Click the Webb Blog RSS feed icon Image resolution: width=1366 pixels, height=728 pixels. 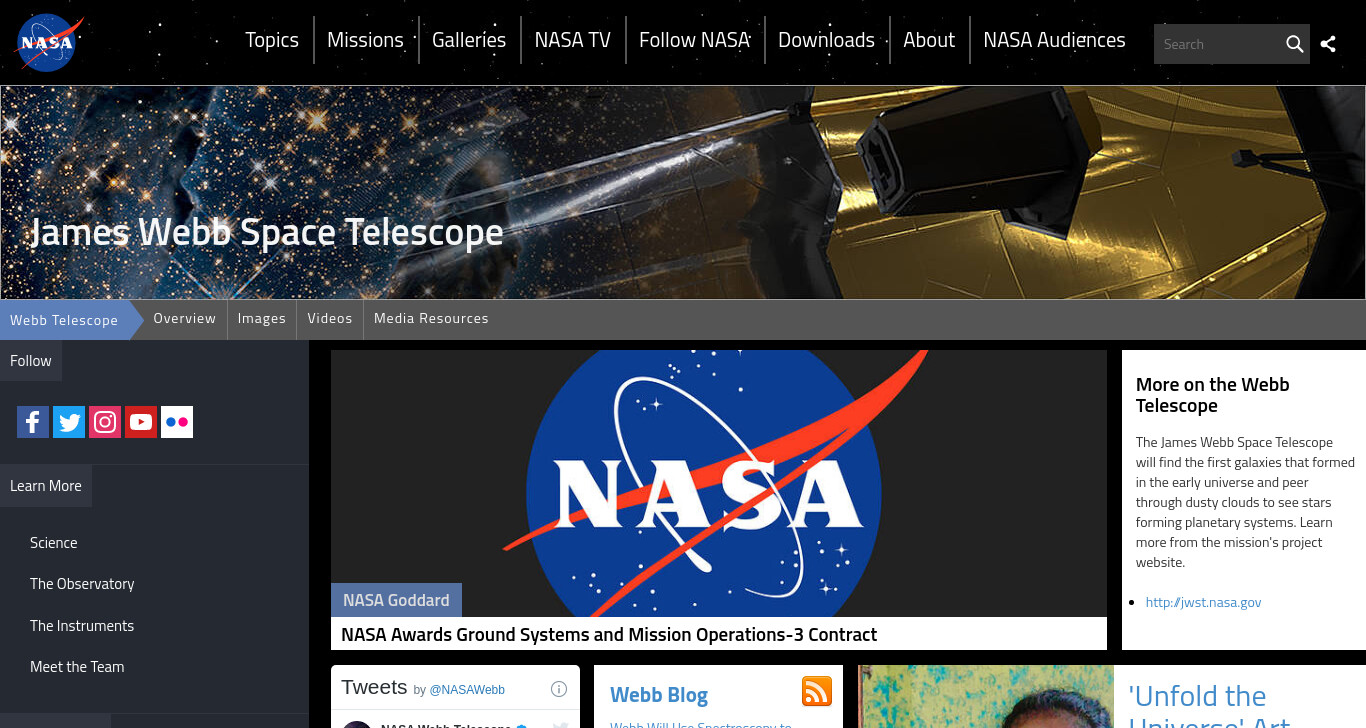tap(817, 691)
